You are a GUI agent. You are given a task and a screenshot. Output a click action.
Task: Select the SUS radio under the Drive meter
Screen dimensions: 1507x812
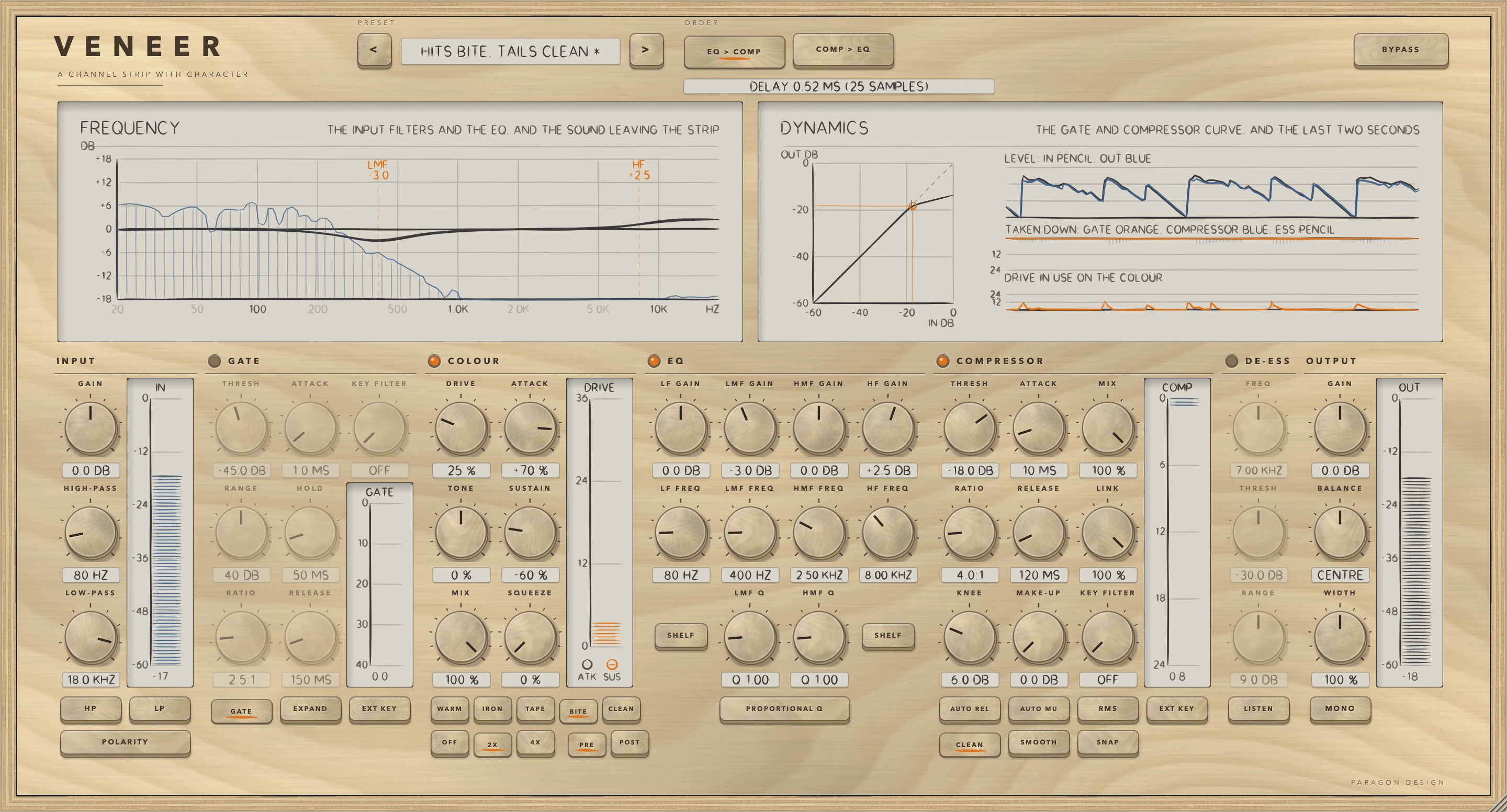pos(612,664)
